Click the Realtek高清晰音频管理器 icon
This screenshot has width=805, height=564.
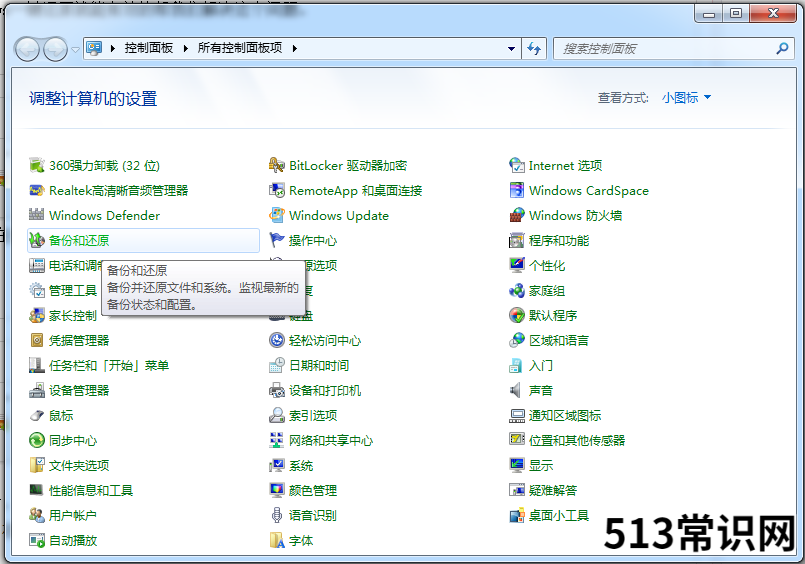[x=36, y=190]
